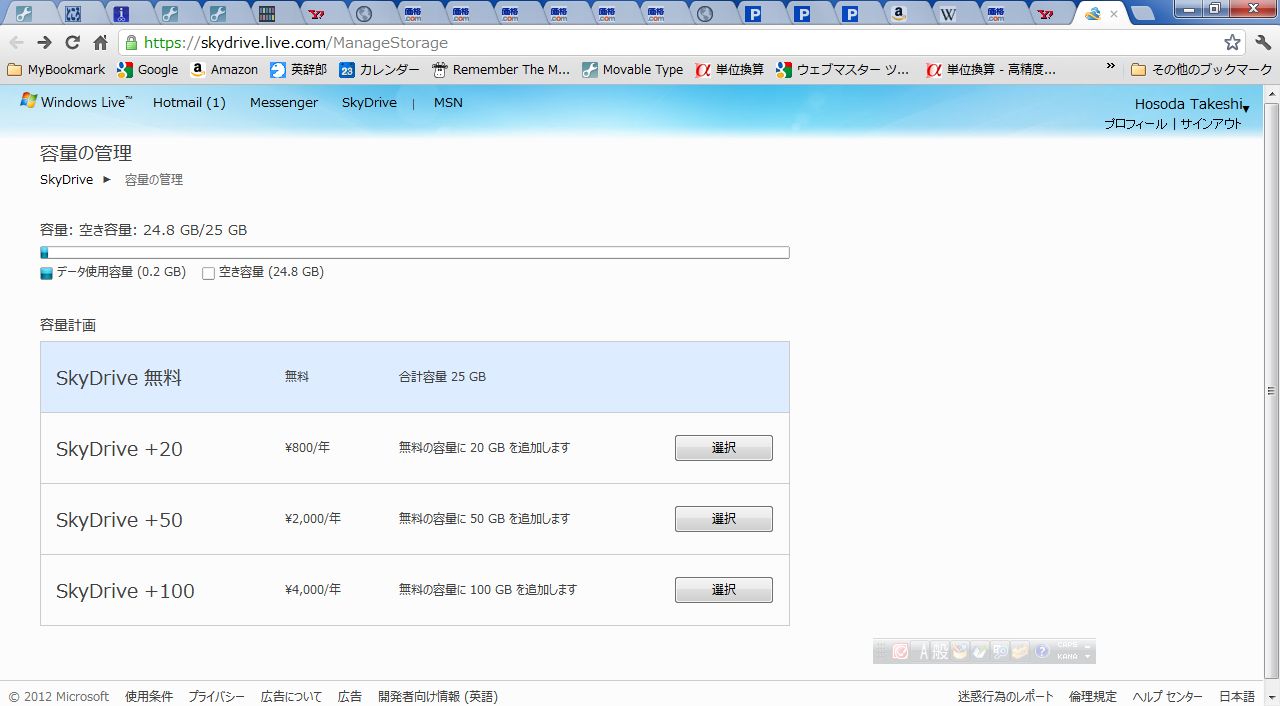Open Messenger in the header

click(x=284, y=102)
